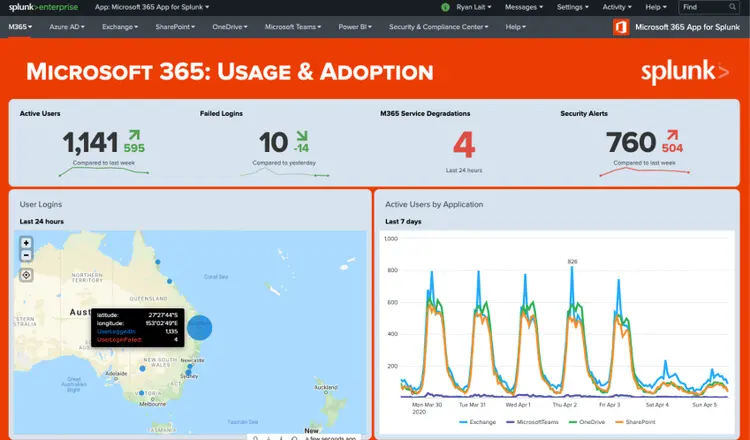Click the UserLoggedIn tooltip entry
Image resolution: width=750 pixels, height=440 pixels.
[x=137, y=331]
